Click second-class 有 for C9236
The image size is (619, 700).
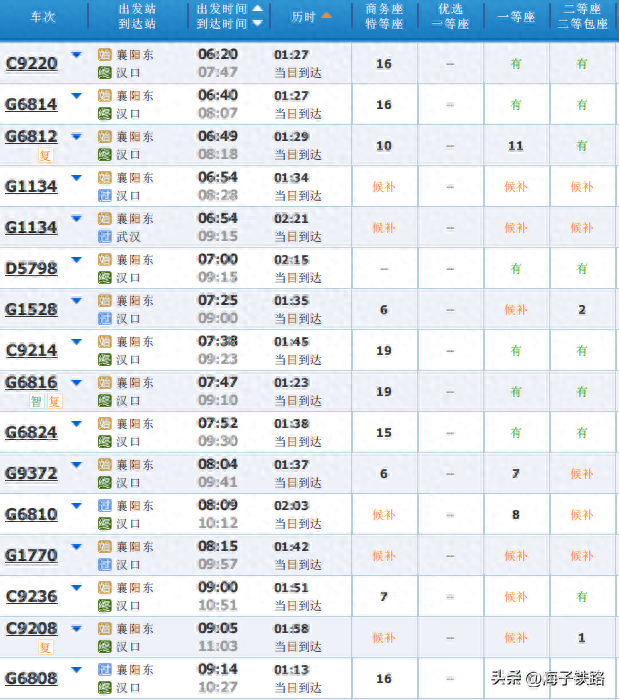pos(582,597)
